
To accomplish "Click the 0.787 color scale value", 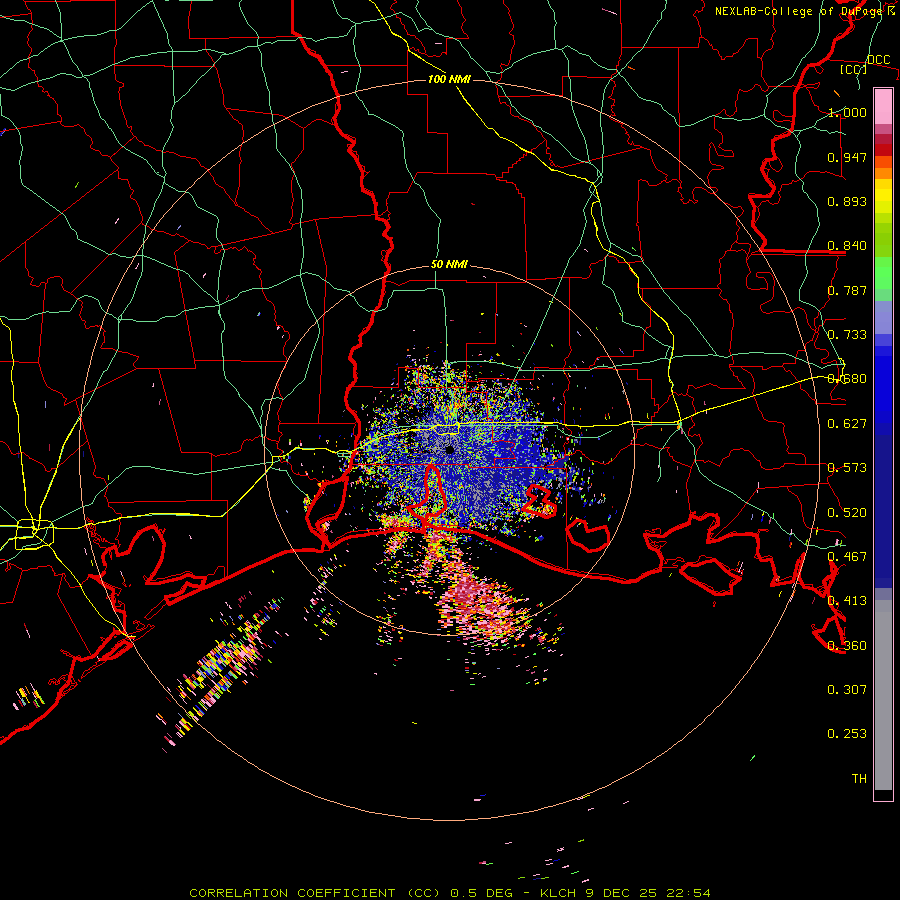I will pos(847,290).
